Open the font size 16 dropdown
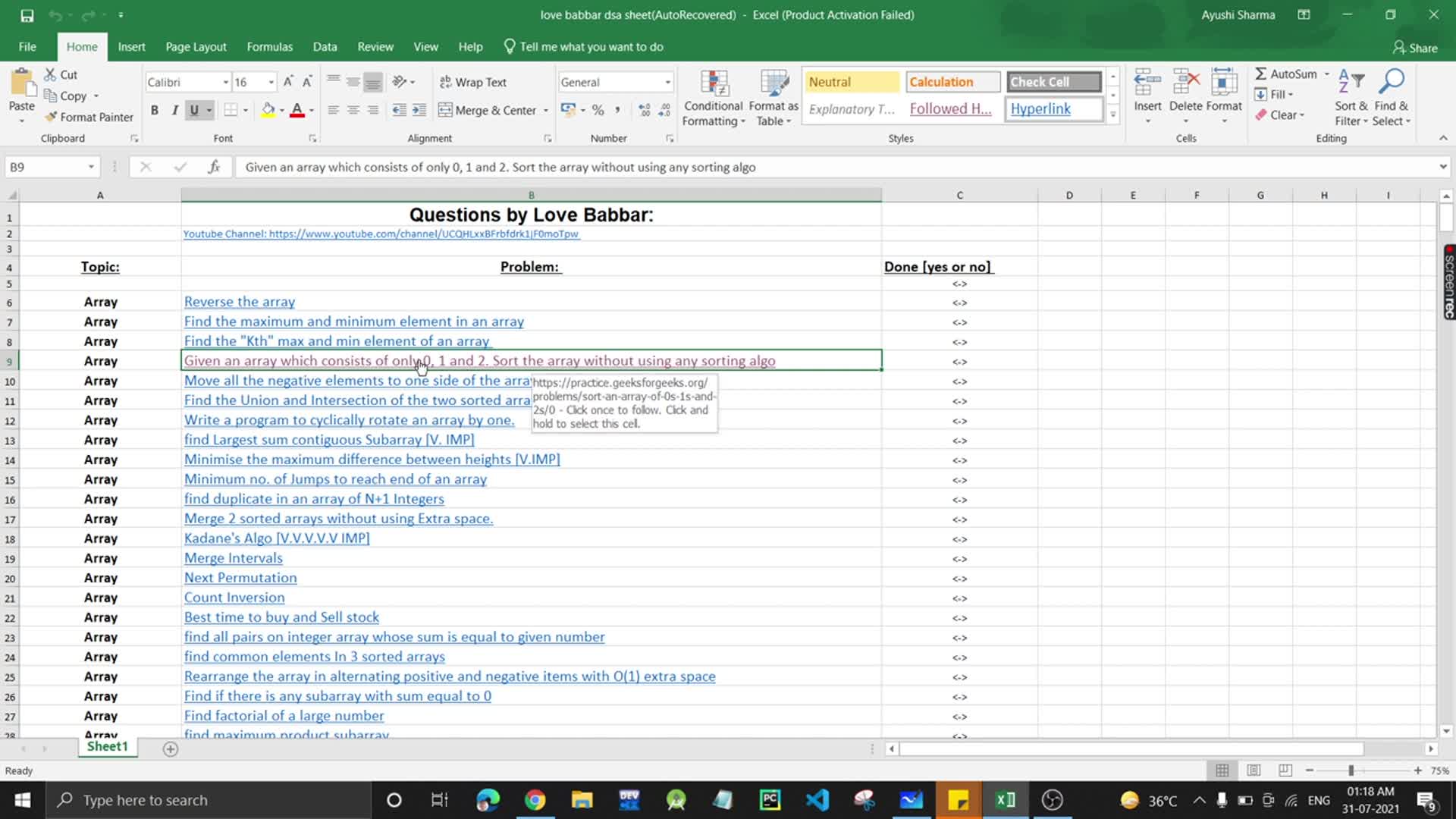1456x819 pixels. tap(271, 82)
